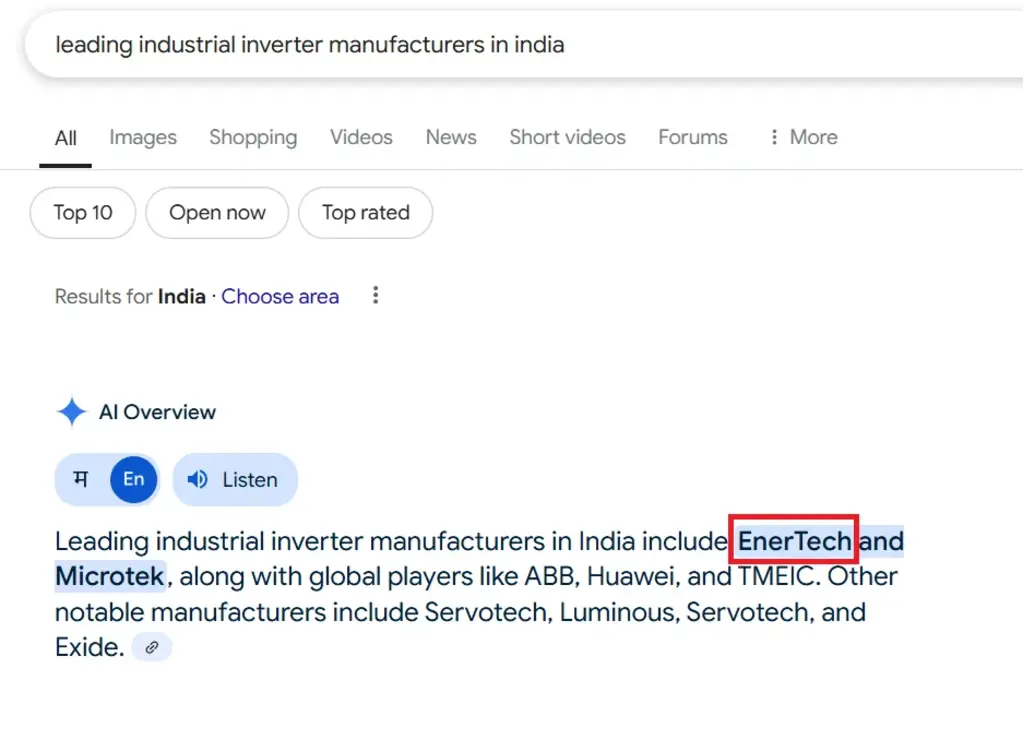Select the All results tab
The width and height of the screenshot is (1024, 740).
click(x=66, y=138)
